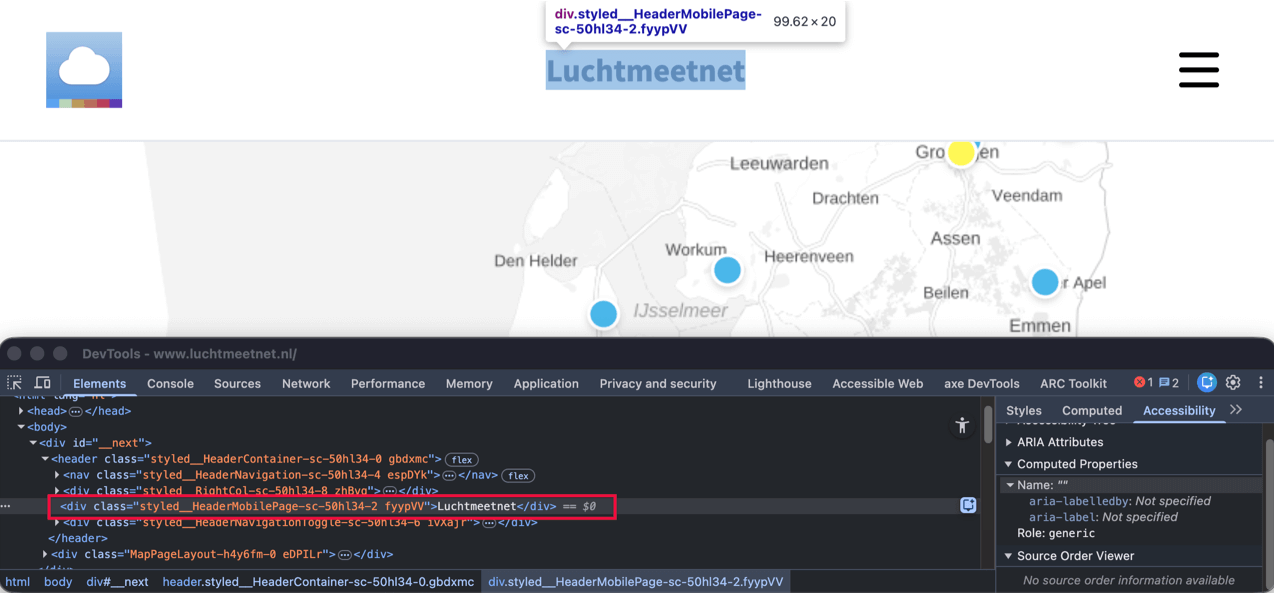Switch to the Console tab
The width and height of the screenshot is (1275, 593).
tap(170, 383)
